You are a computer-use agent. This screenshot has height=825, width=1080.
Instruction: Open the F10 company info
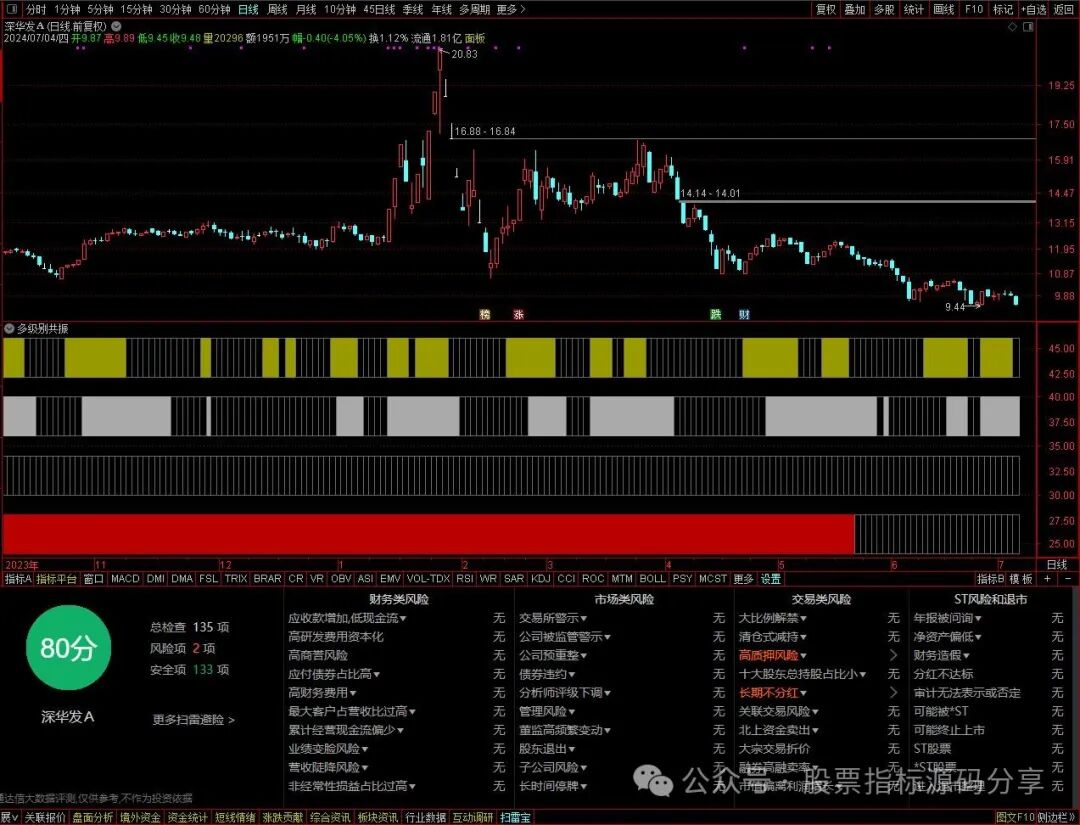[x=973, y=9]
